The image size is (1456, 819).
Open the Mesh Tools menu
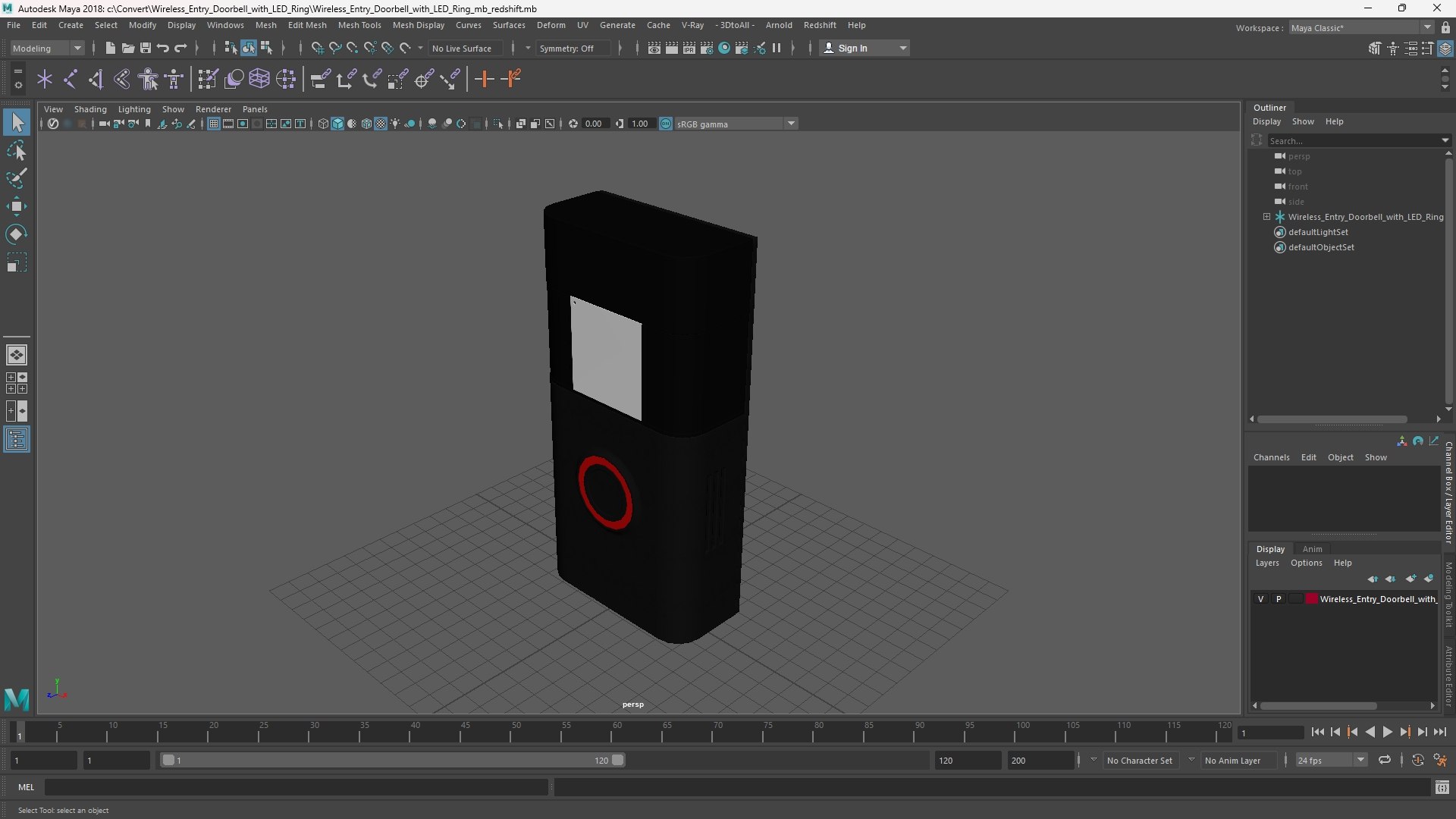pyautogui.click(x=359, y=25)
